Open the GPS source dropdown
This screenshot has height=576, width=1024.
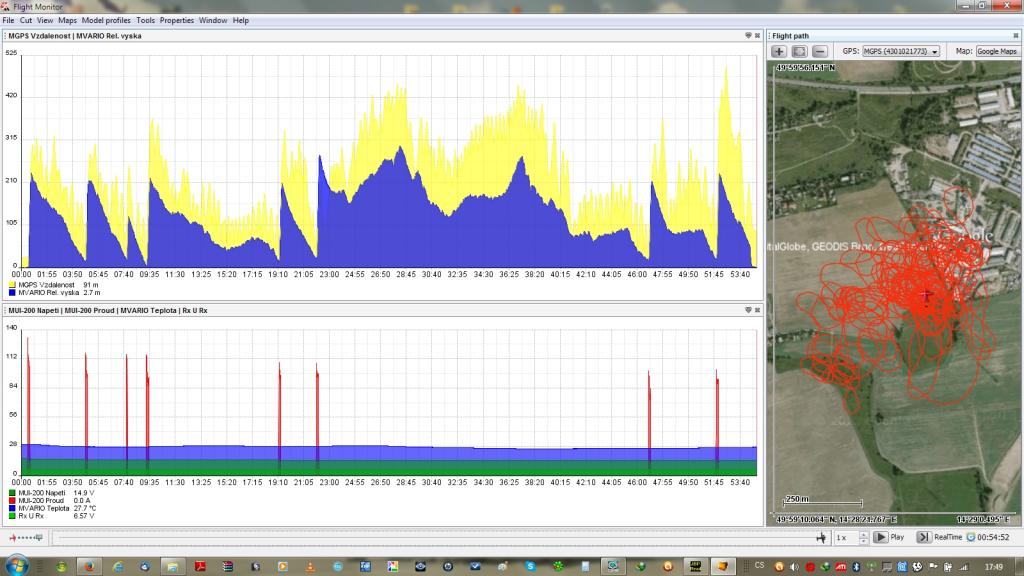point(901,51)
